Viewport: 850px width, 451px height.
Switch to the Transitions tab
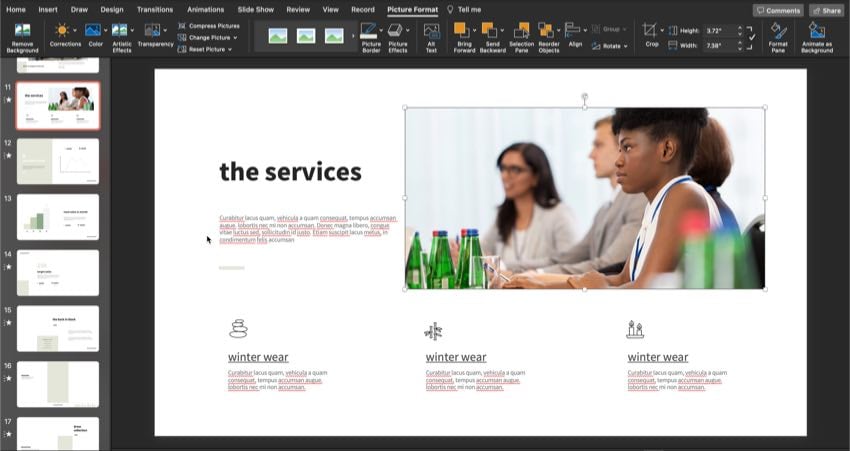(154, 9)
